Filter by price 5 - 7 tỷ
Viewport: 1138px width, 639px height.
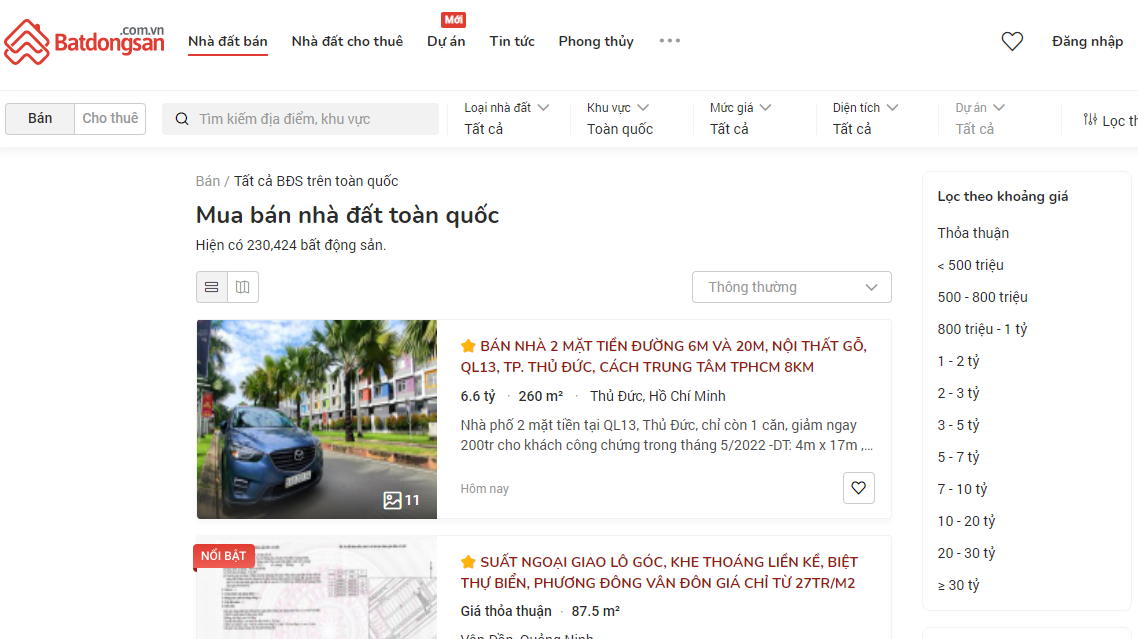(x=958, y=457)
